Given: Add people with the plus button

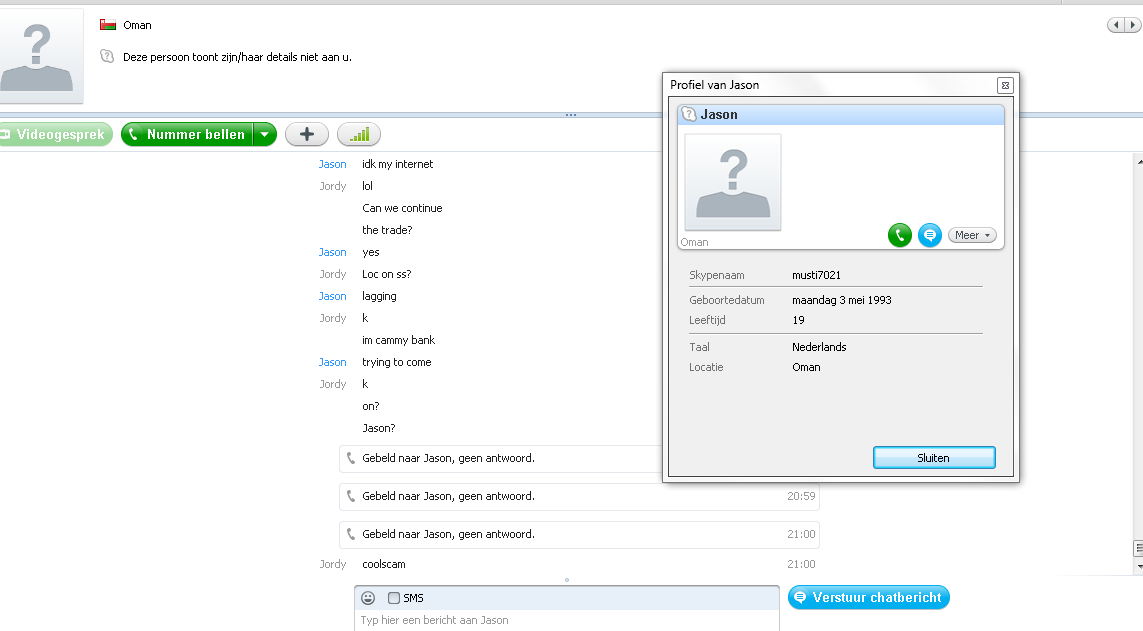Looking at the screenshot, I should [x=307, y=135].
